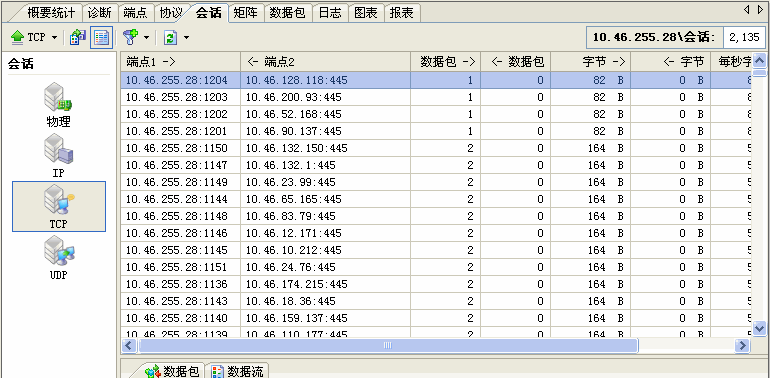The image size is (770, 378).
Task: Click vertical scrollbar down arrow
Action: (759, 328)
